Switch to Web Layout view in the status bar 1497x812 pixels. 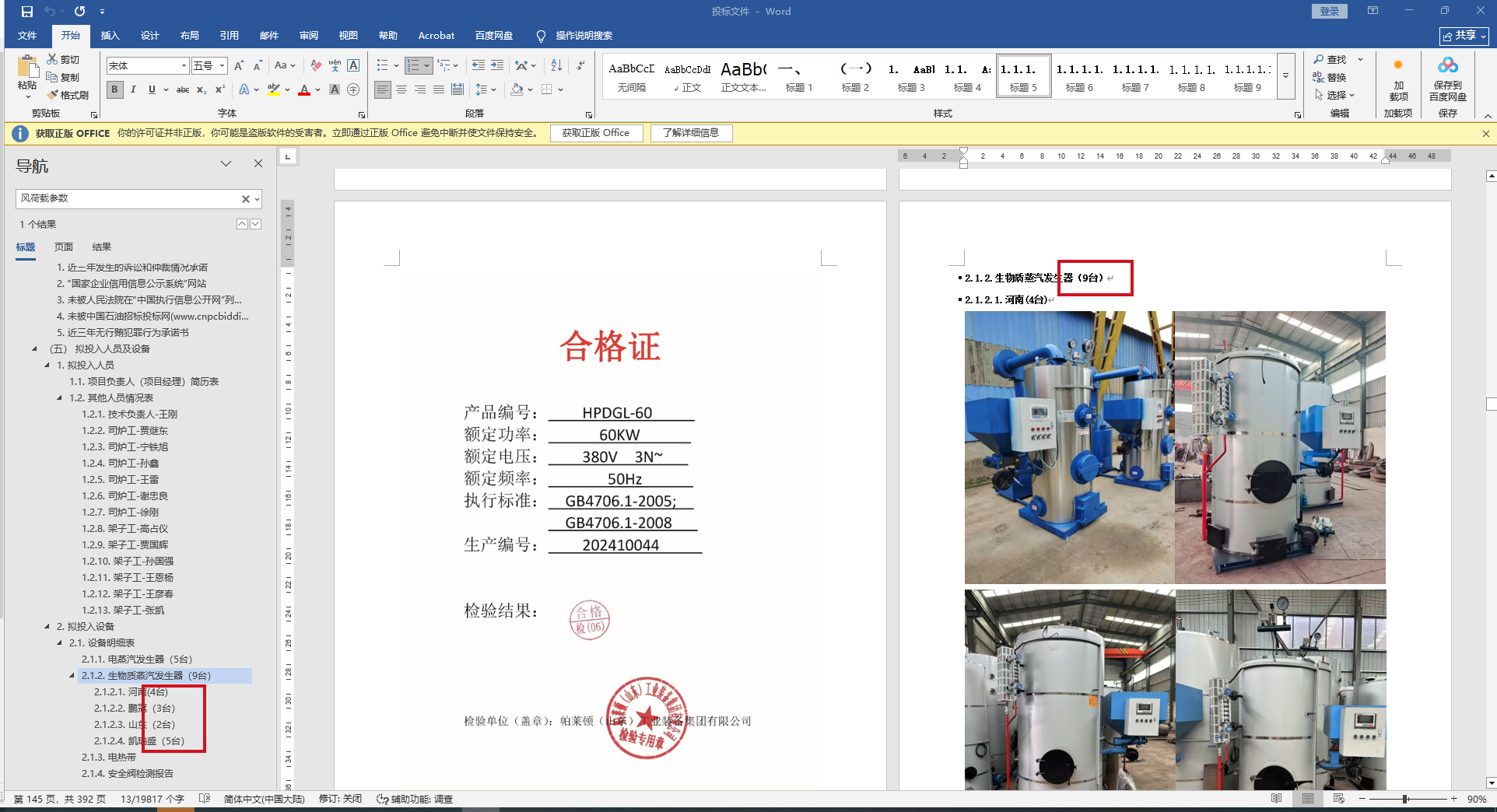coord(1338,799)
